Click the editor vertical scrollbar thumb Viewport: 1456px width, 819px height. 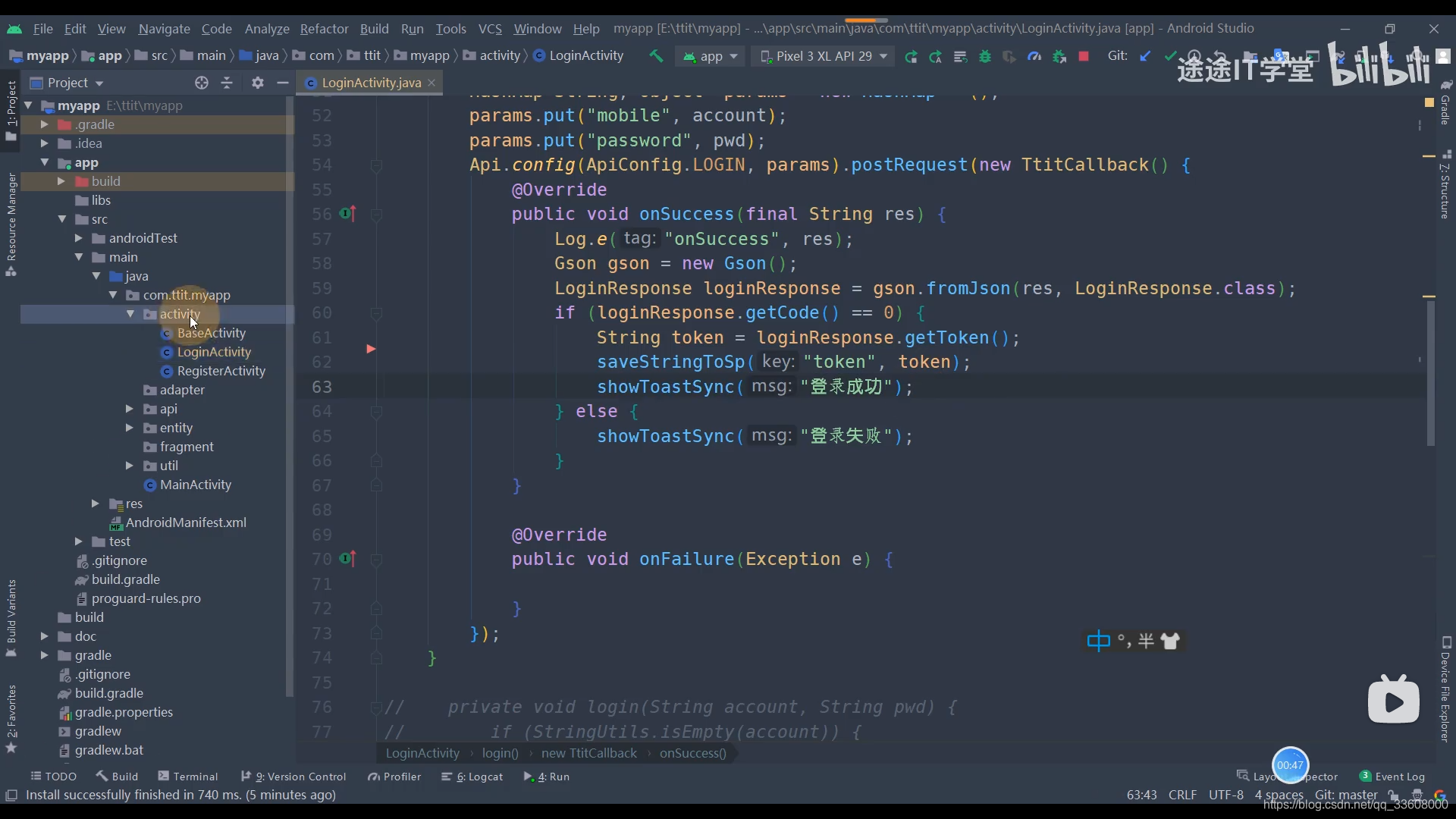pyautogui.click(x=1430, y=373)
